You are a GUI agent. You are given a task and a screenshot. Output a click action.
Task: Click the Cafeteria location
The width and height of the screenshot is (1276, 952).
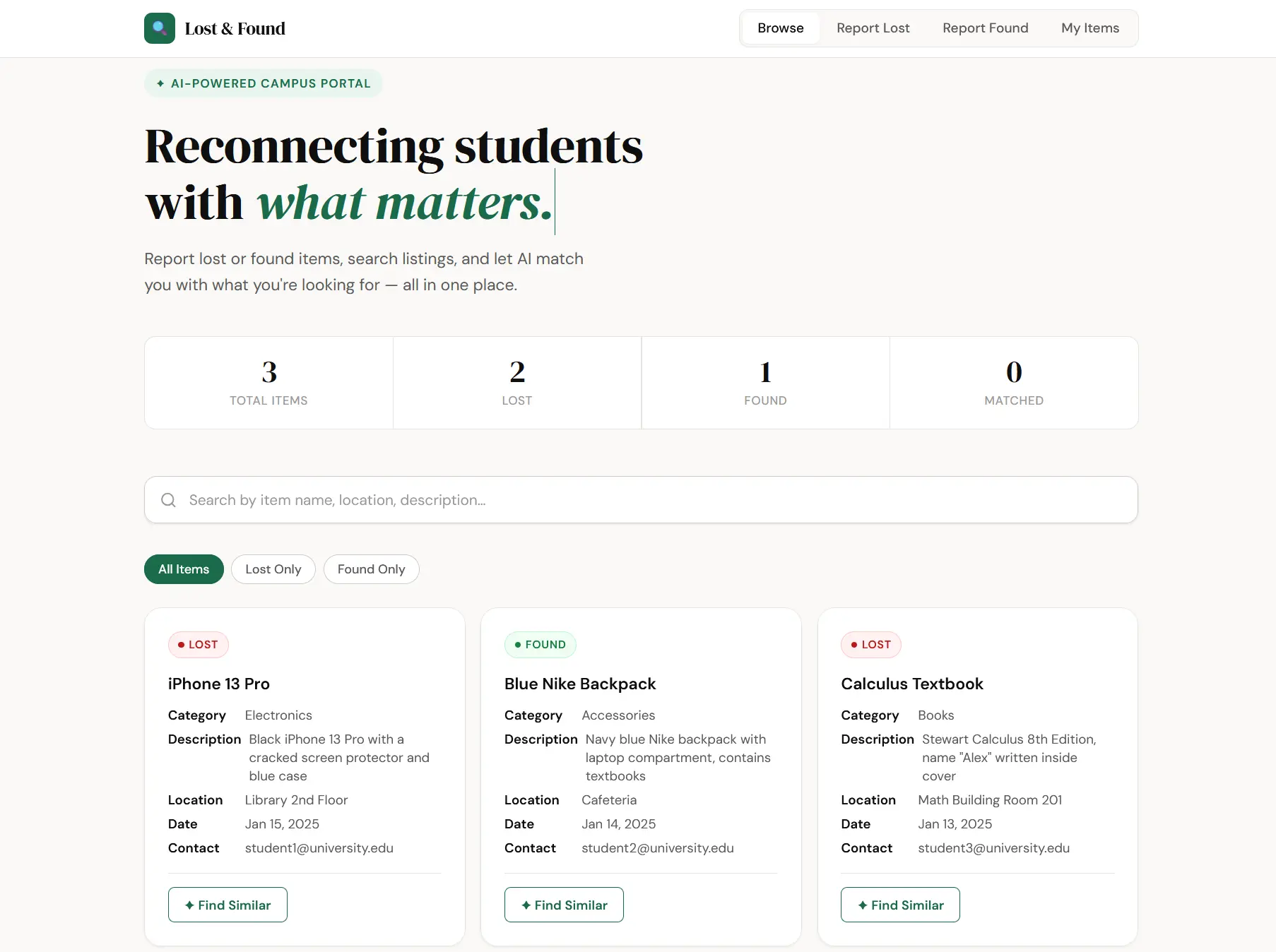click(x=609, y=800)
